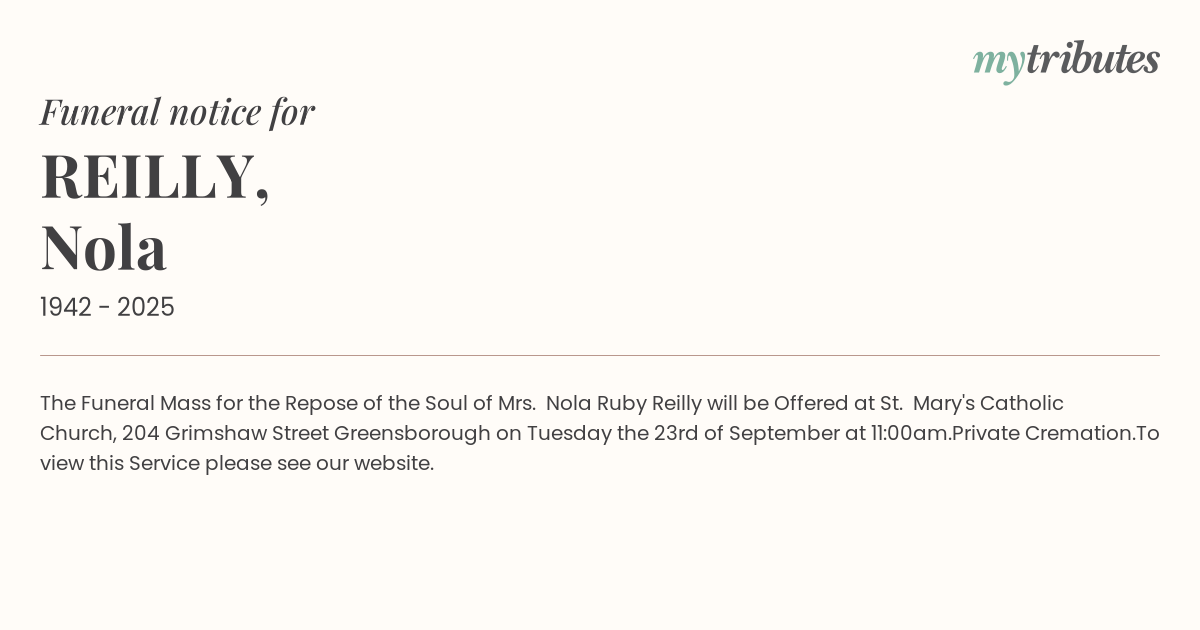Click the mytributes logo
The height and width of the screenshot is (630, 1200).
1066,60
